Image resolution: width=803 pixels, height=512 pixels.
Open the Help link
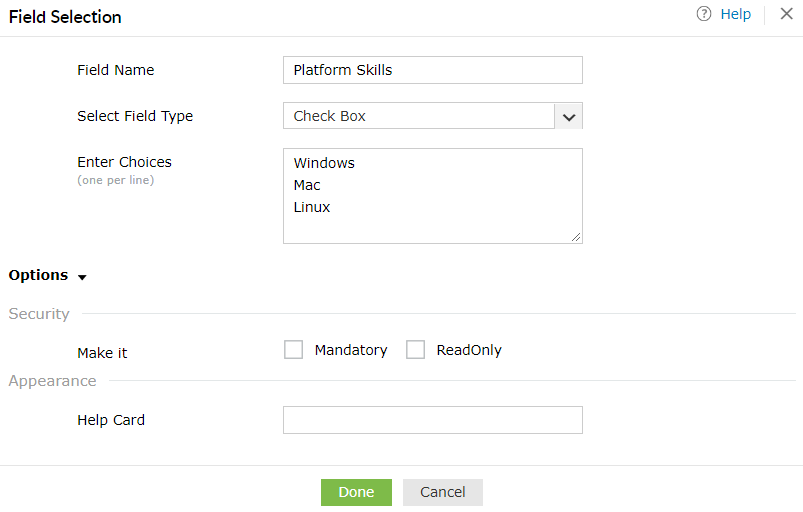[735, 14]
